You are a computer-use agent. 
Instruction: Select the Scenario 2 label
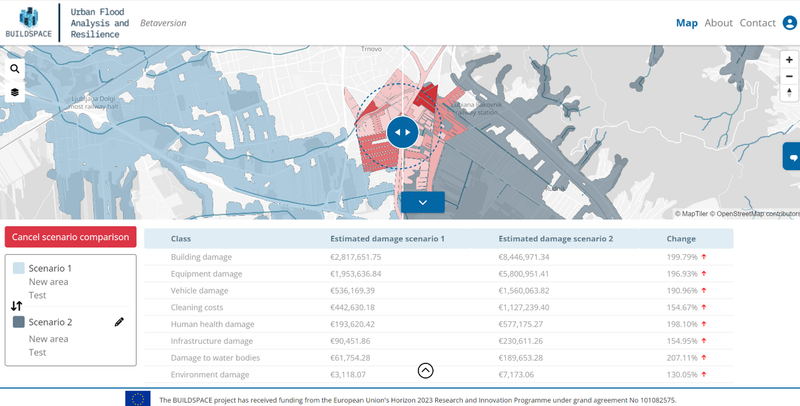(50, 322)
